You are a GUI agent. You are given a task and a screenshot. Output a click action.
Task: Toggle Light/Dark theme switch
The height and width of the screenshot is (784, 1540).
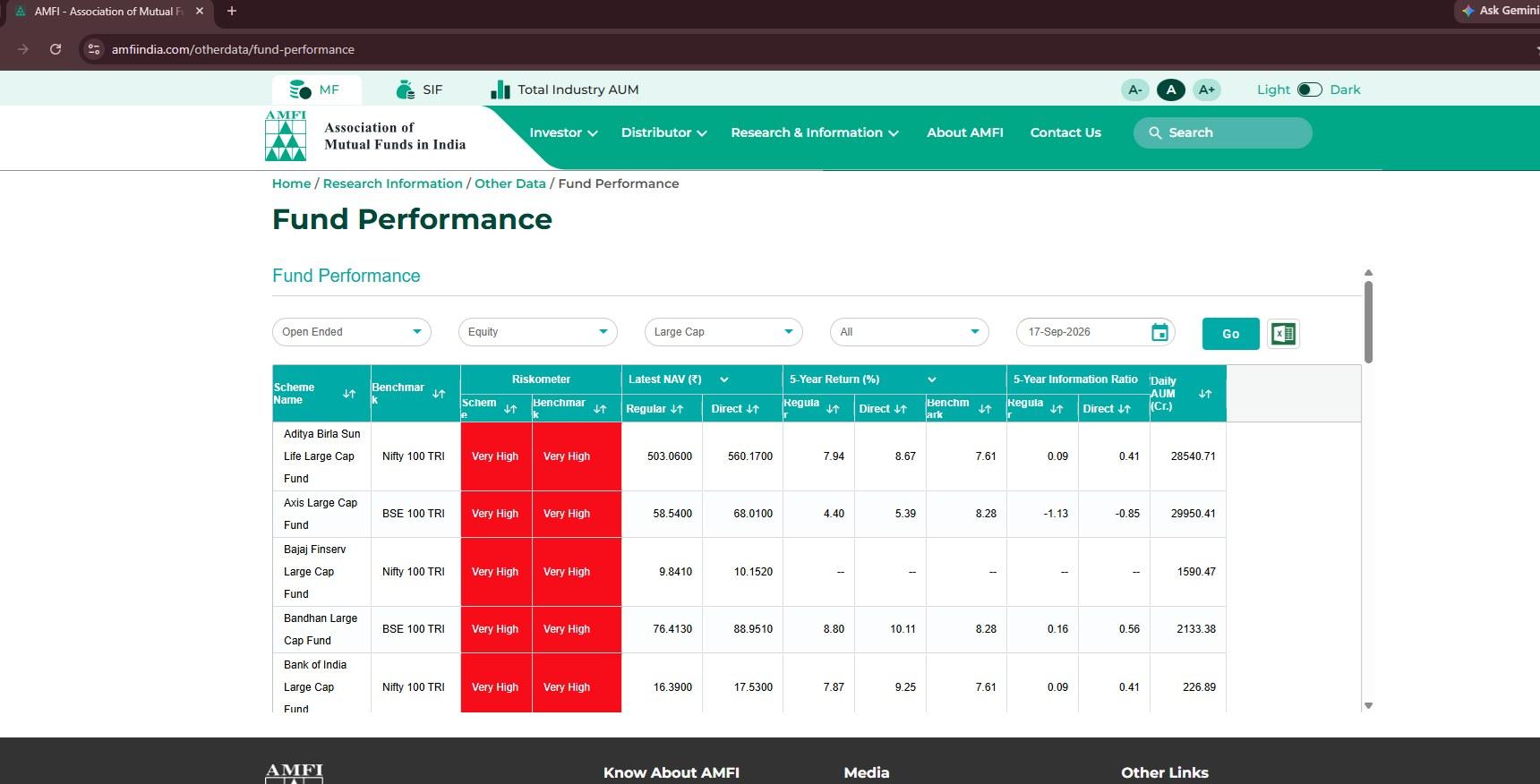coord(1310,89)
